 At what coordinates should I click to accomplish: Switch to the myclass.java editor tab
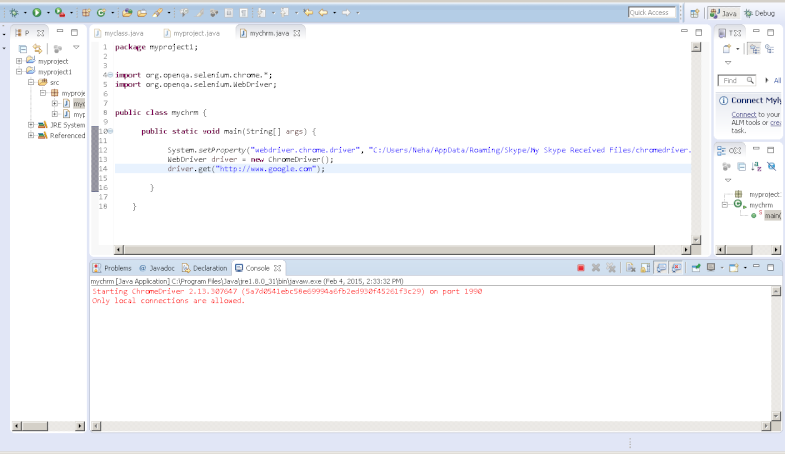(x=119, y=33)
